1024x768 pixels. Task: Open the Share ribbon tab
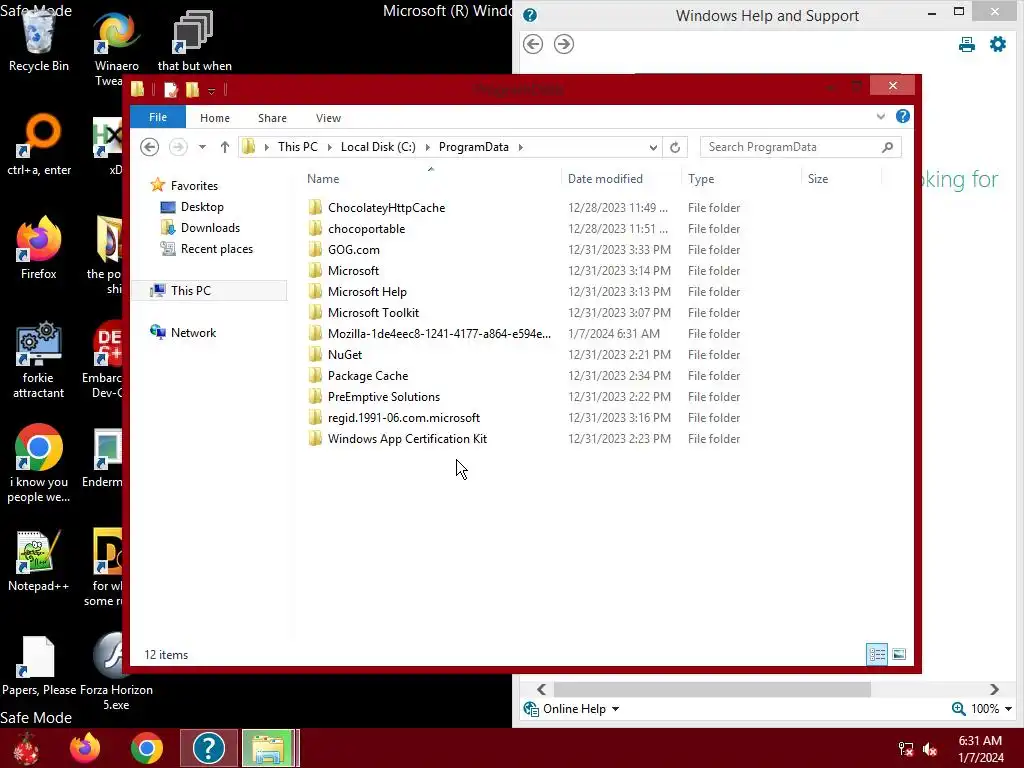pyautogui.click(x=272, y=118)
